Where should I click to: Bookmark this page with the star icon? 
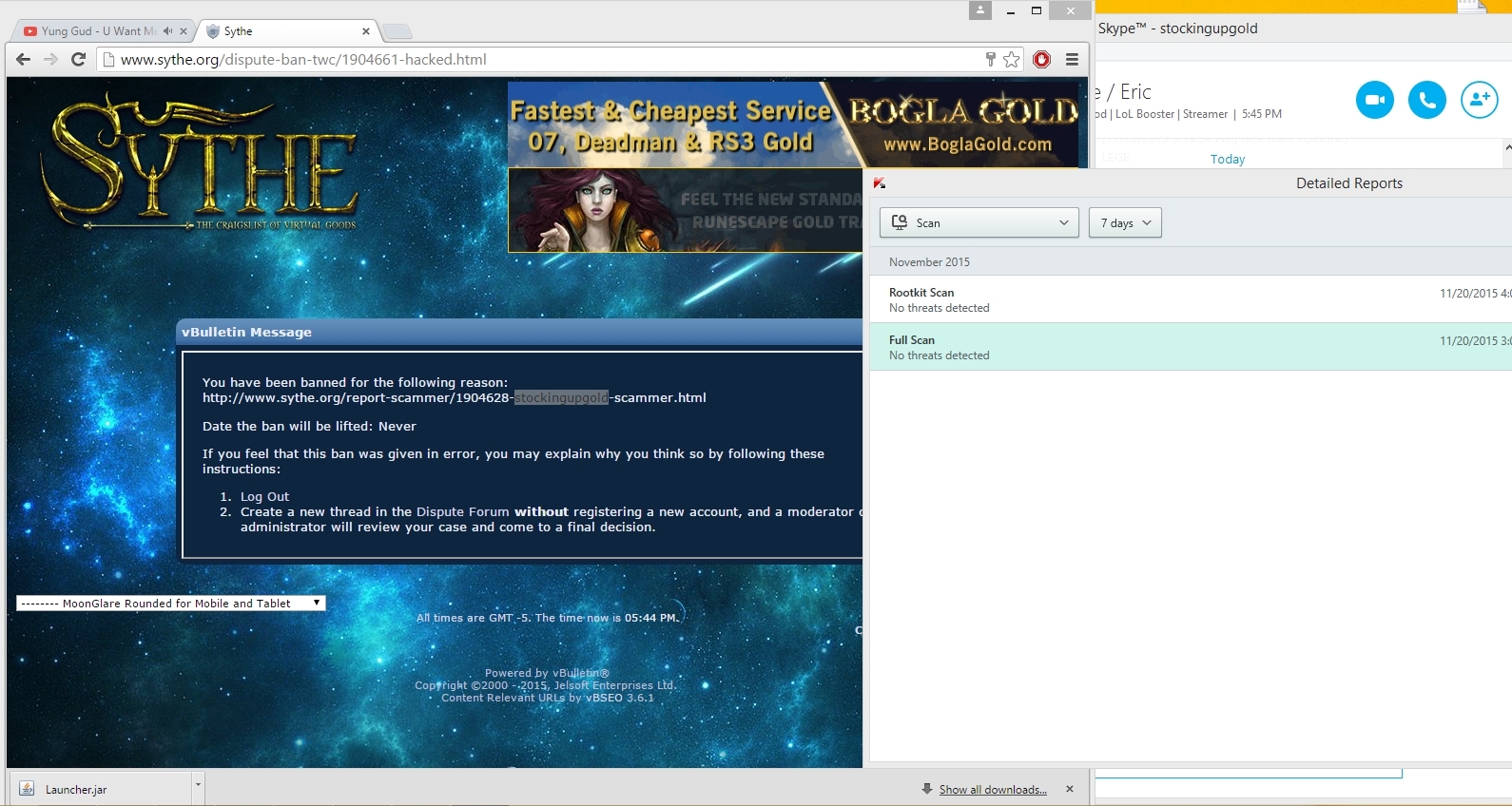point(1012,60)
